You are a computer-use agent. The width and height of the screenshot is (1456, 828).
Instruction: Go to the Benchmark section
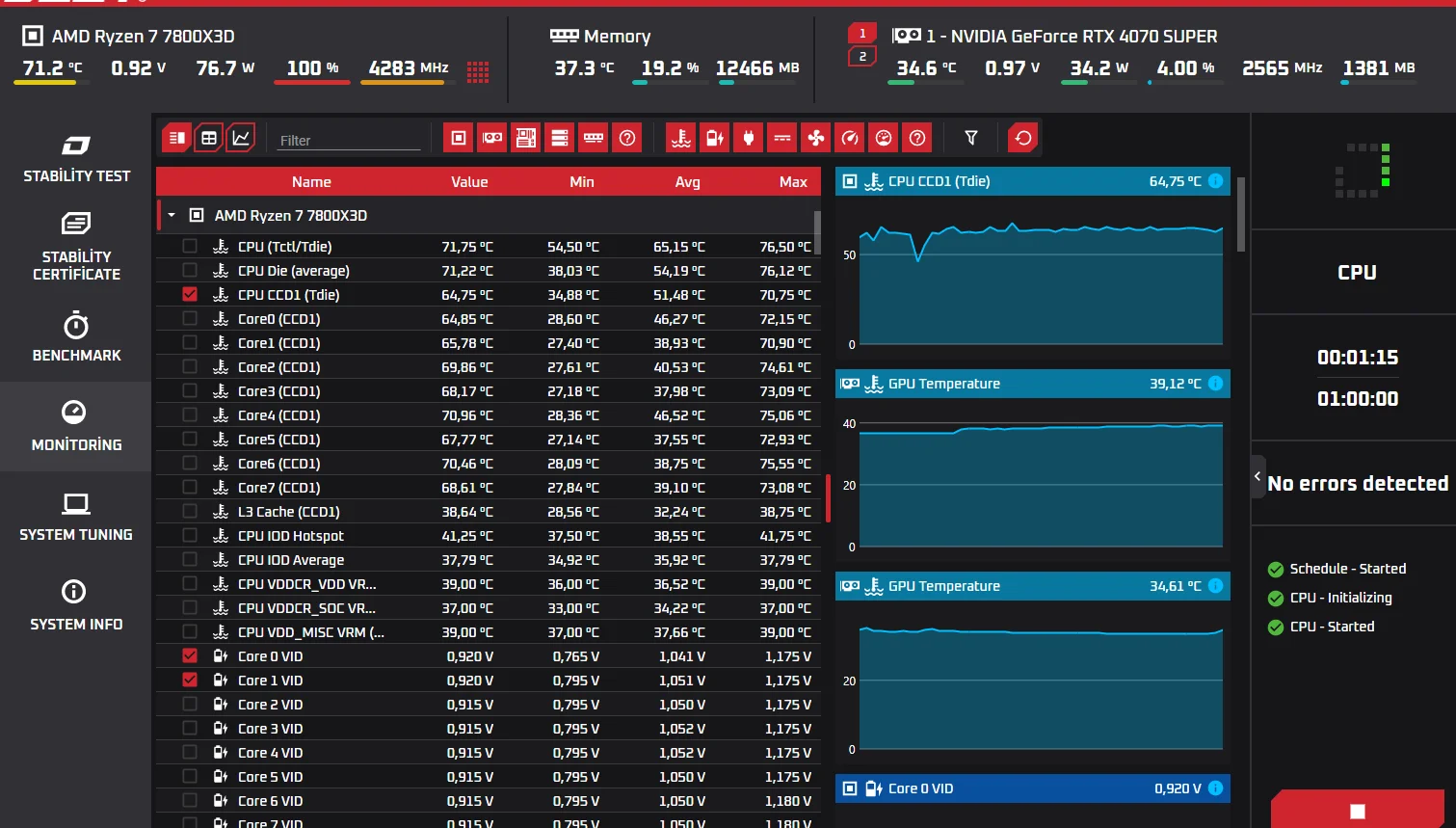point(76,337)
